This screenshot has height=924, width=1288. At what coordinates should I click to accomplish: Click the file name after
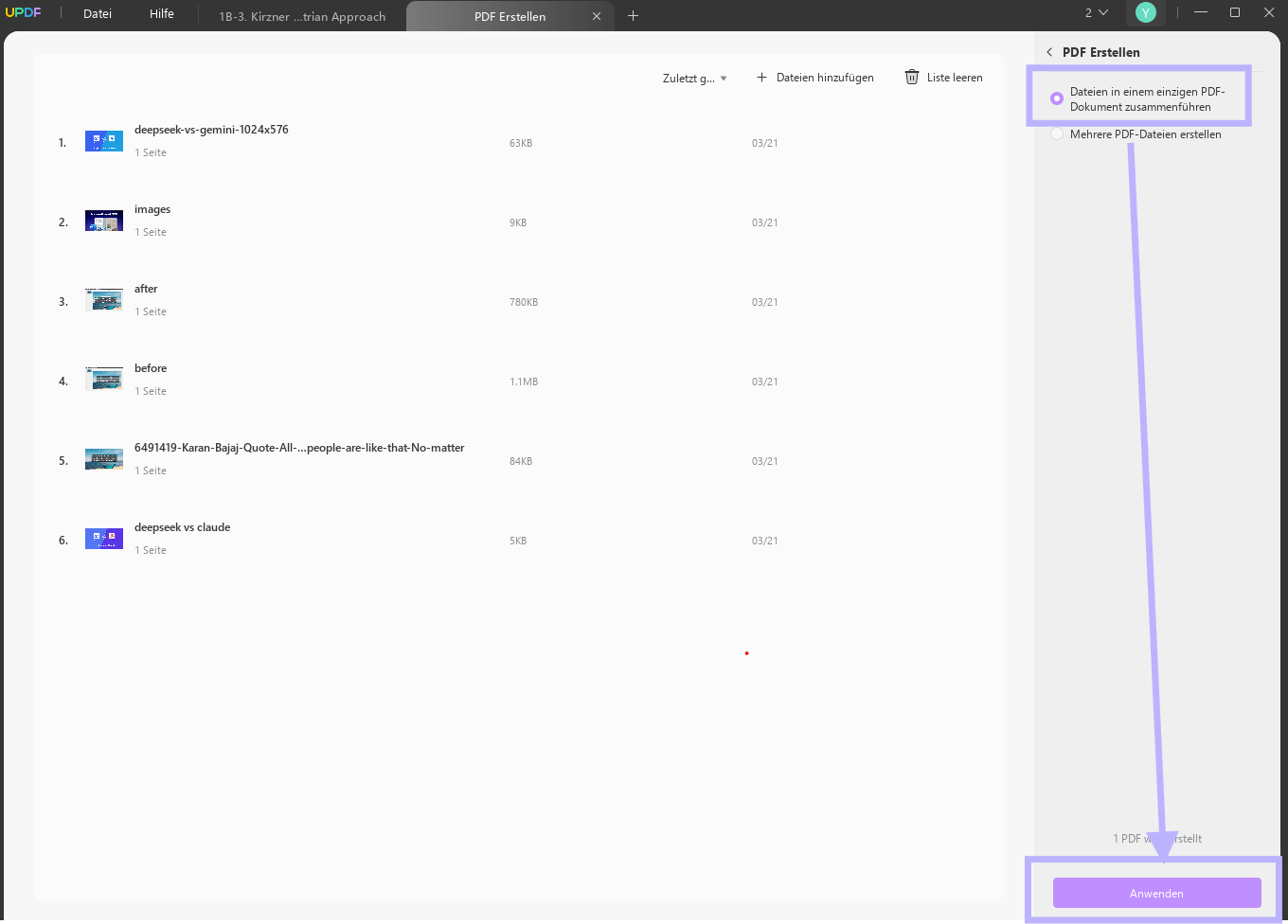[146, 289]
